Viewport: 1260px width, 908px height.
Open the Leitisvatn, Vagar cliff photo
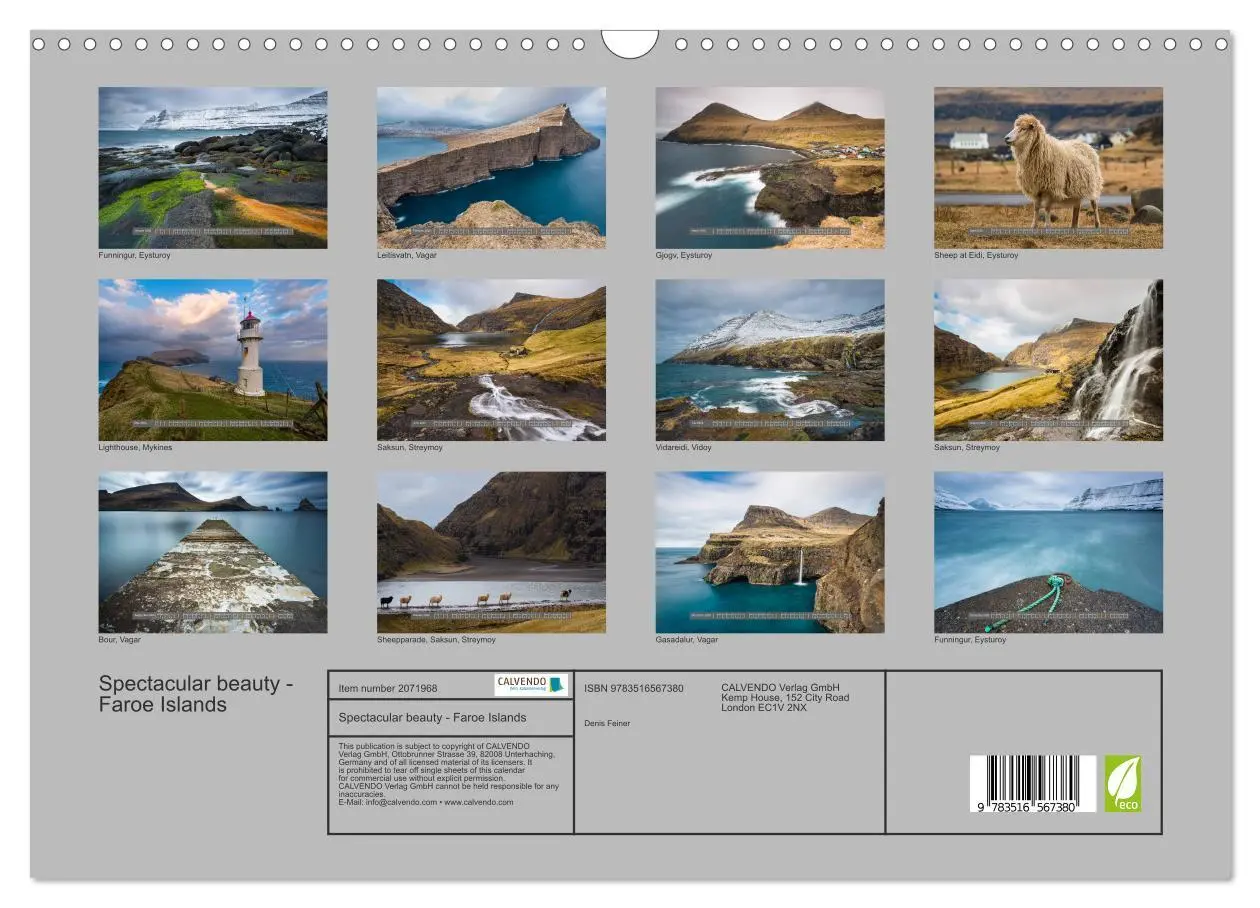[x=491, y=168]
